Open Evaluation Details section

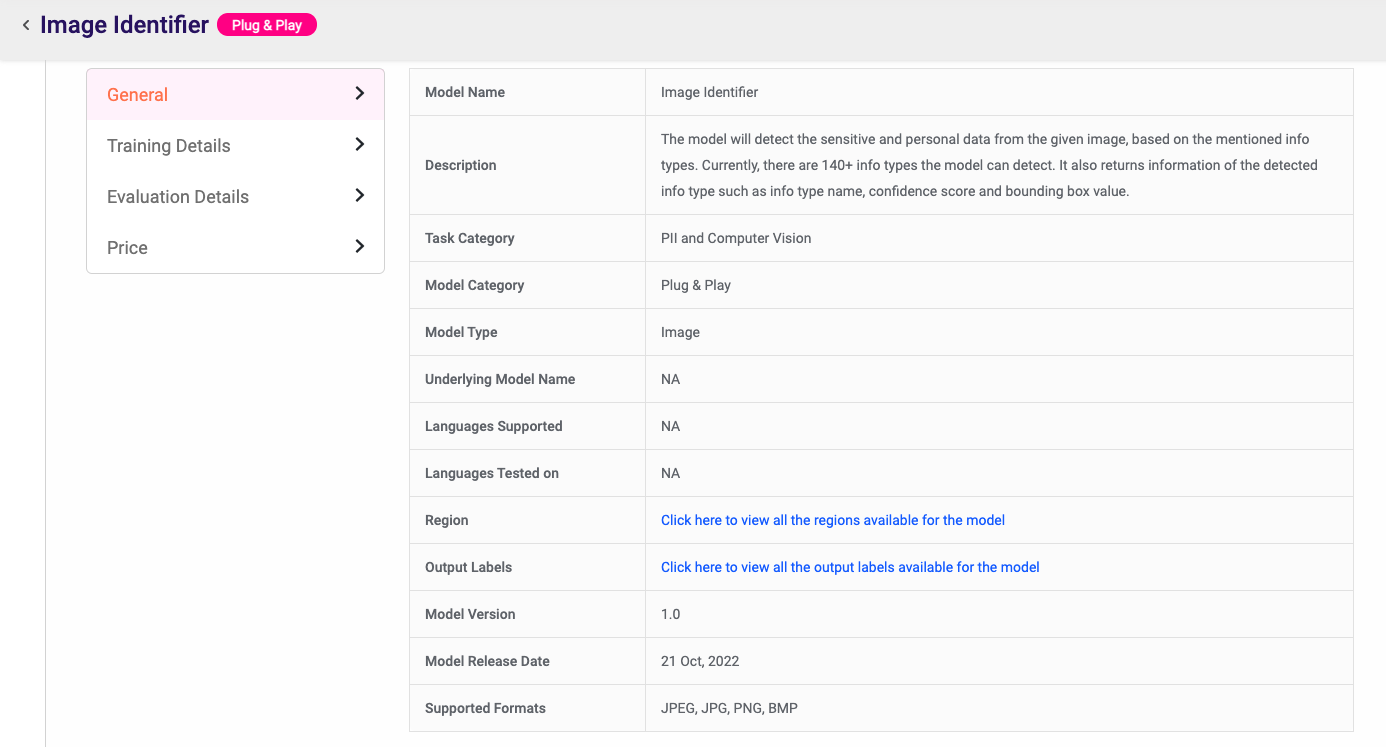point(178,197)
